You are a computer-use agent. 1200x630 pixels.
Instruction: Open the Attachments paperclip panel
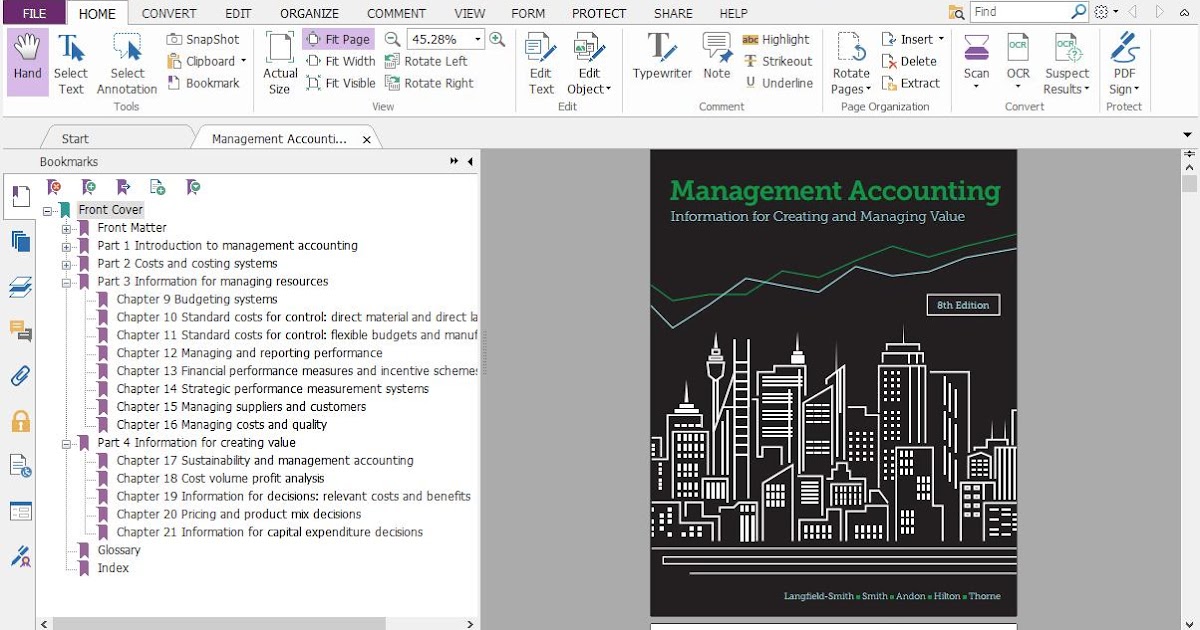point(20,376)
